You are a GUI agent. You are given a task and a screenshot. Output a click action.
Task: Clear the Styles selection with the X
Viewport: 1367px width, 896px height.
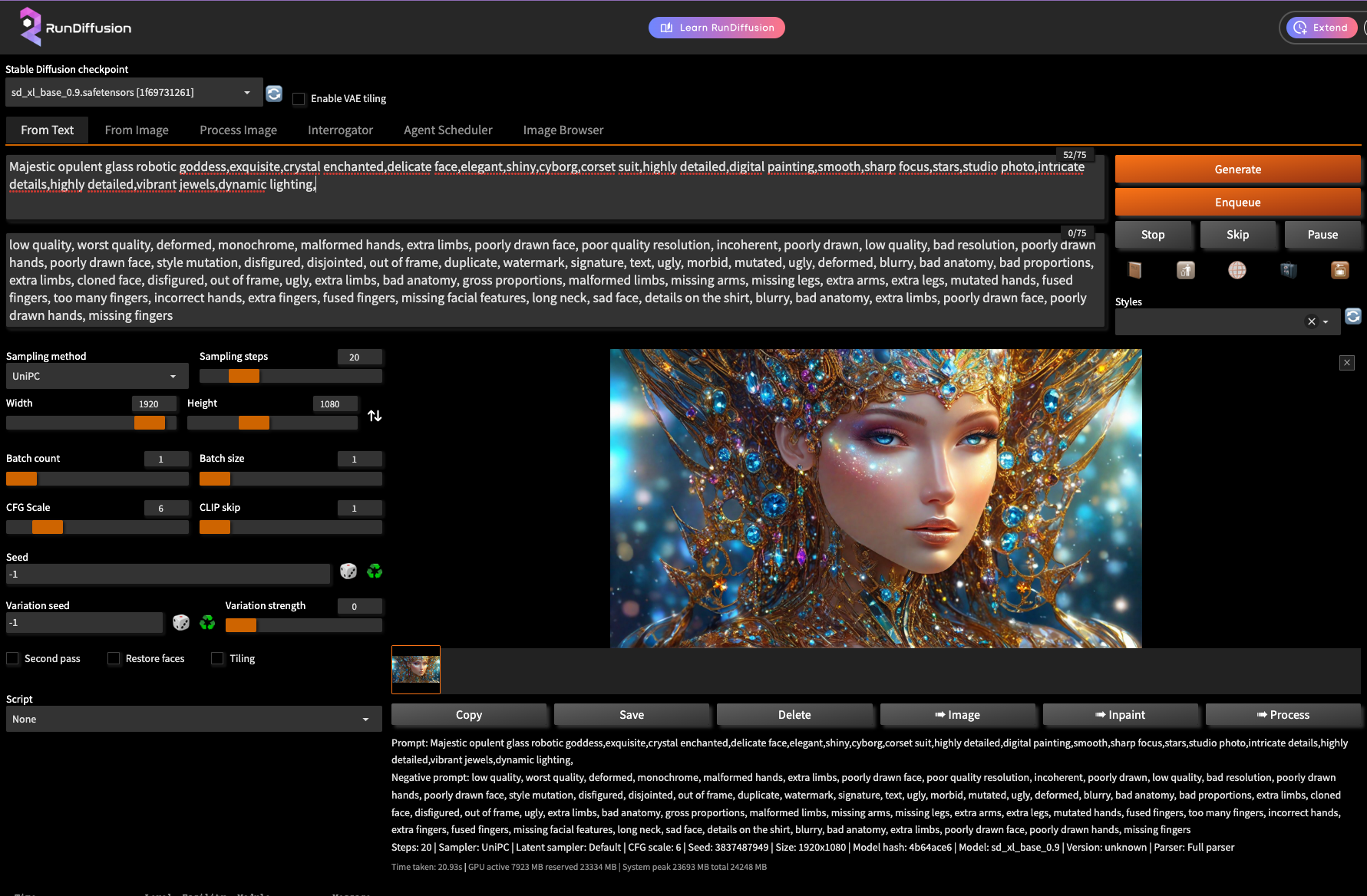tap(1312, 321)
